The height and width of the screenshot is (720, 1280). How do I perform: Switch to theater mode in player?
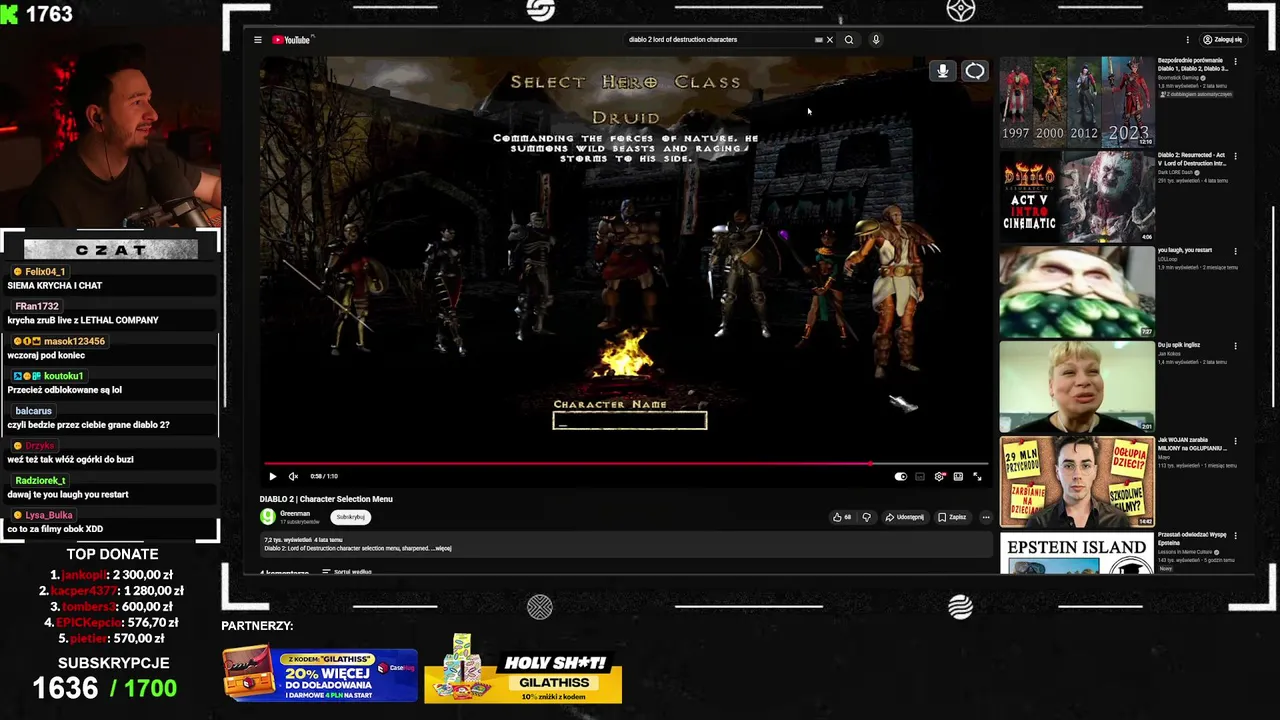[958, 477]
